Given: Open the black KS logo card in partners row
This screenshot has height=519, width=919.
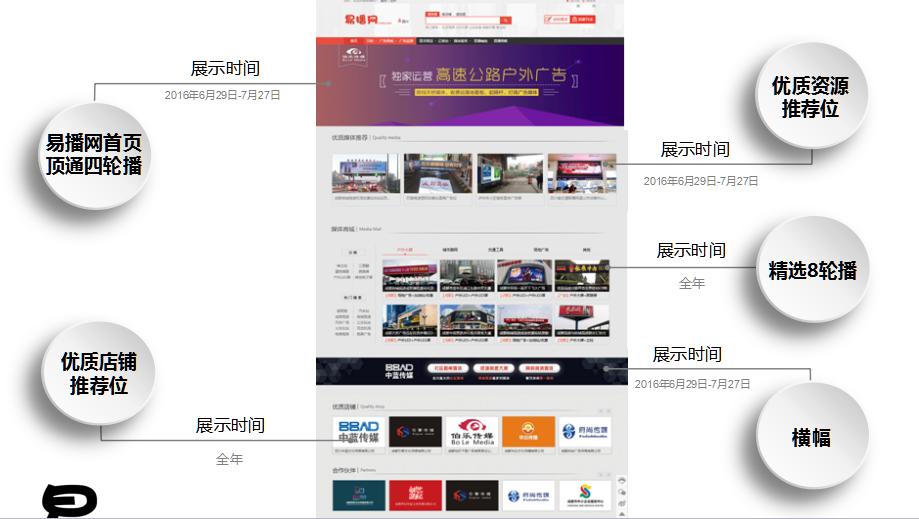Looking at the screenshot, I should 472,496.
